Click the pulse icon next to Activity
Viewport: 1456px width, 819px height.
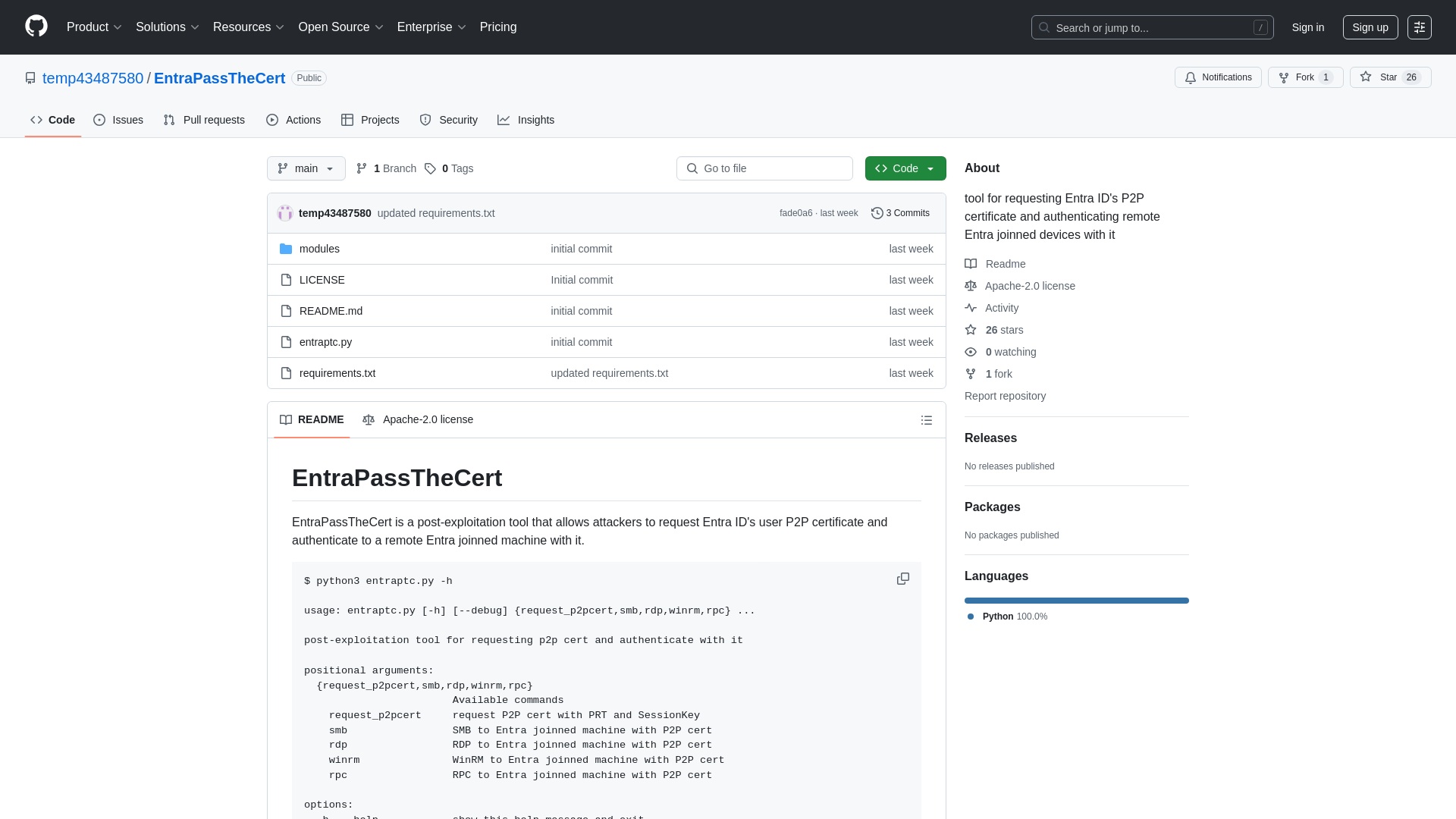(x=971, y=308)
